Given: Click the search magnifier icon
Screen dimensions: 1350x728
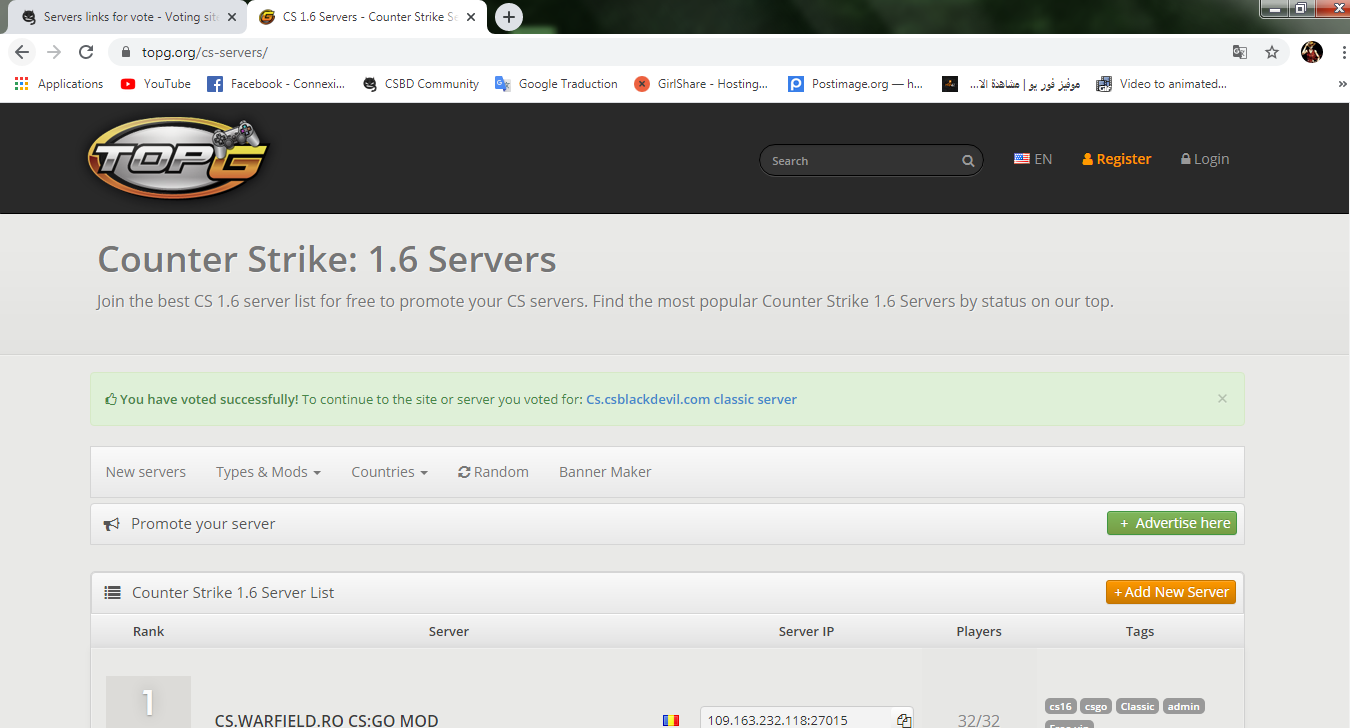Looking at the screenshot, I should tap(968, 161).
